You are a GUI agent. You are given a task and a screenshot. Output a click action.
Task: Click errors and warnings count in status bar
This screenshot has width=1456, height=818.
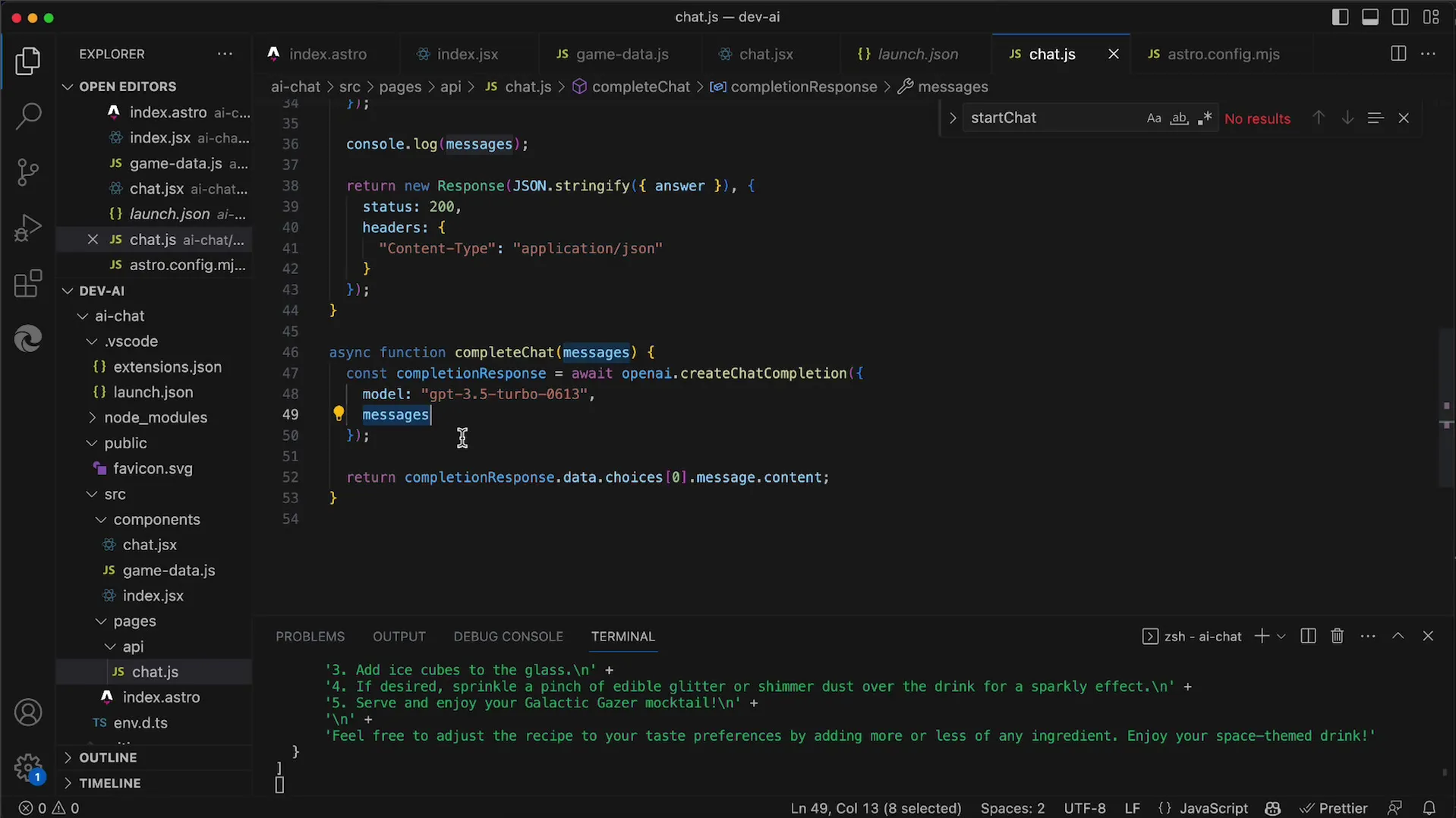pos(49,808)
